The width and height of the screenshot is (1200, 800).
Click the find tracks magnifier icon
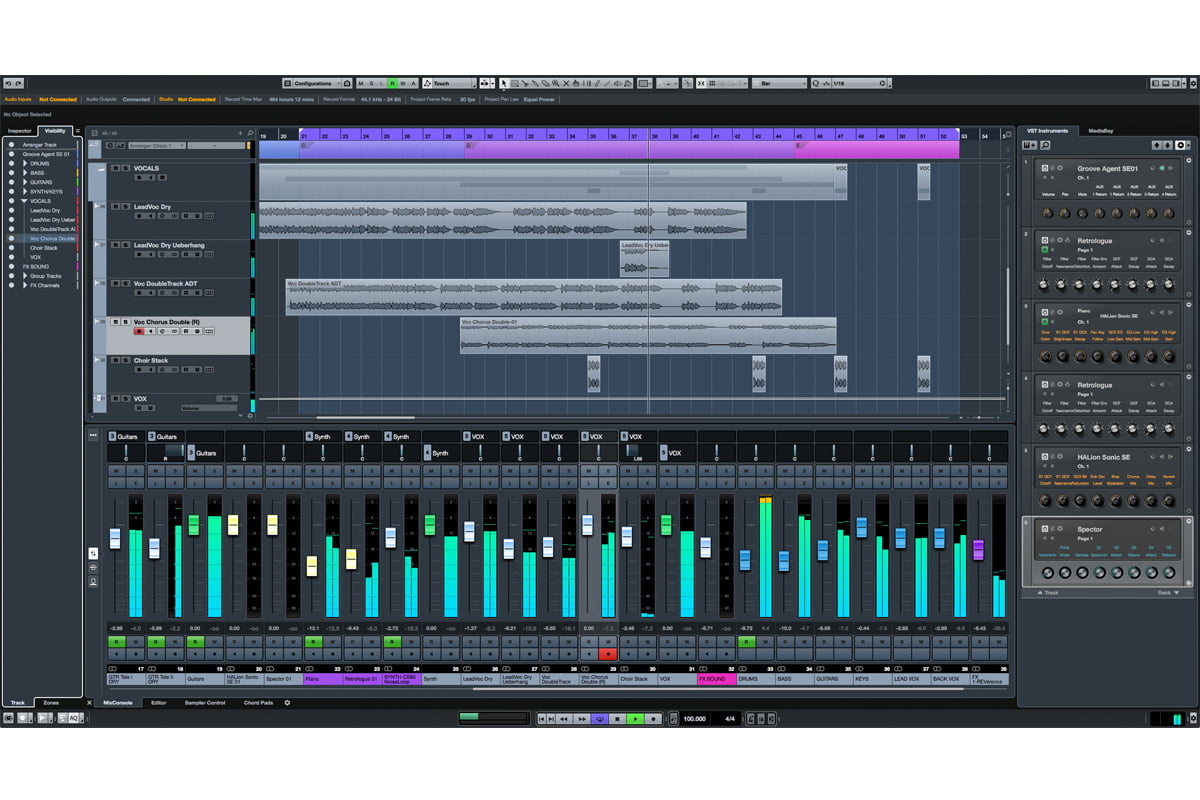250,133
